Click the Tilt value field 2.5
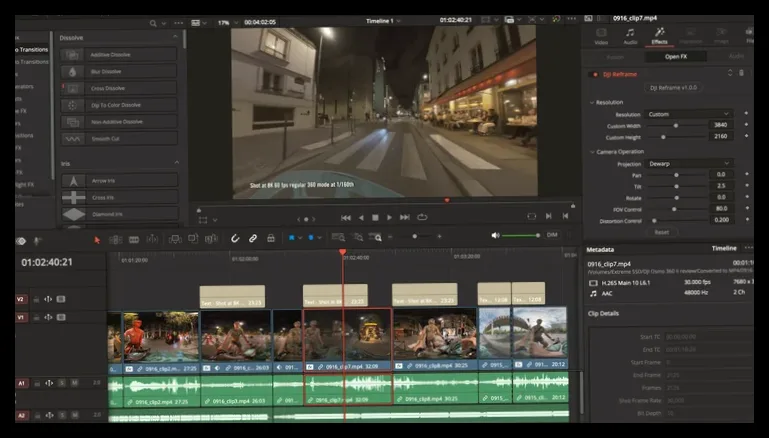Viewport: 769px width, 438px height. [x=721, y=186]
